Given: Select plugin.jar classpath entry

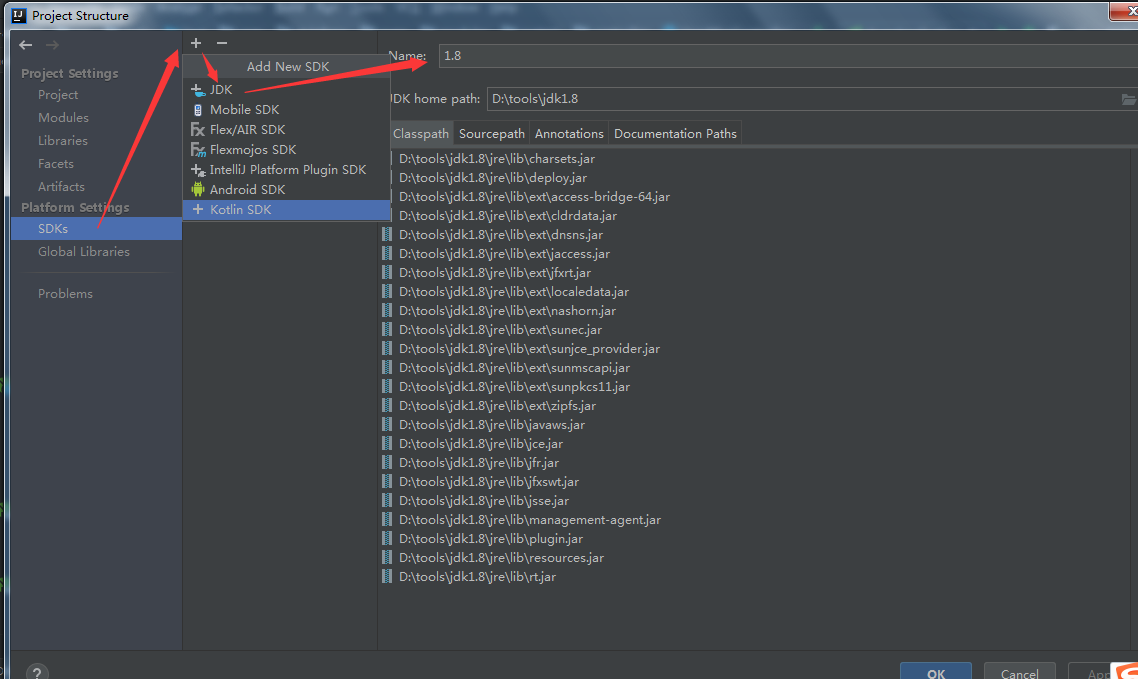Looking at the screenshot, I should 491,539.
